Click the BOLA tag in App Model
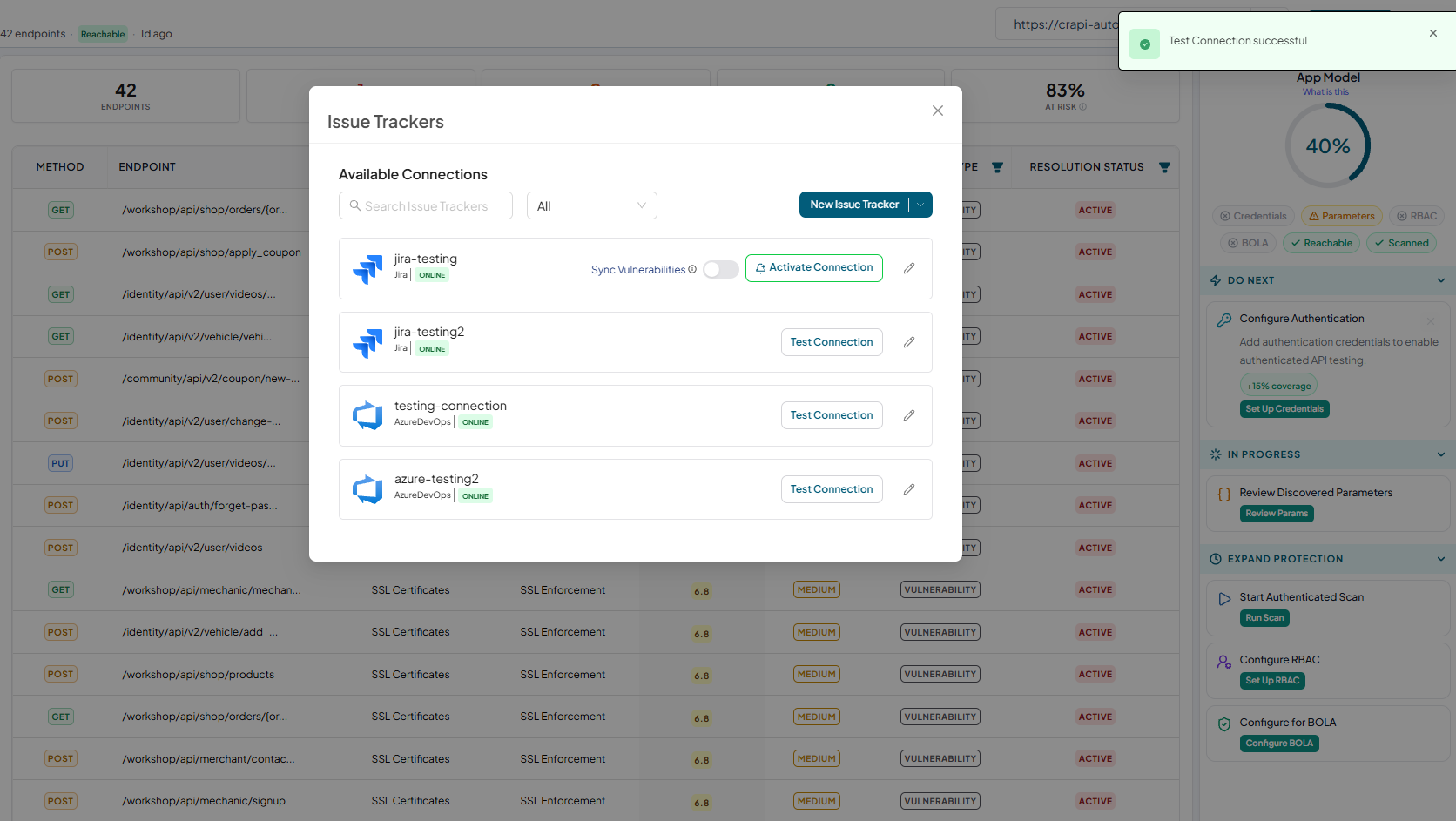 pyautogui.click(x=1248, y=243)
